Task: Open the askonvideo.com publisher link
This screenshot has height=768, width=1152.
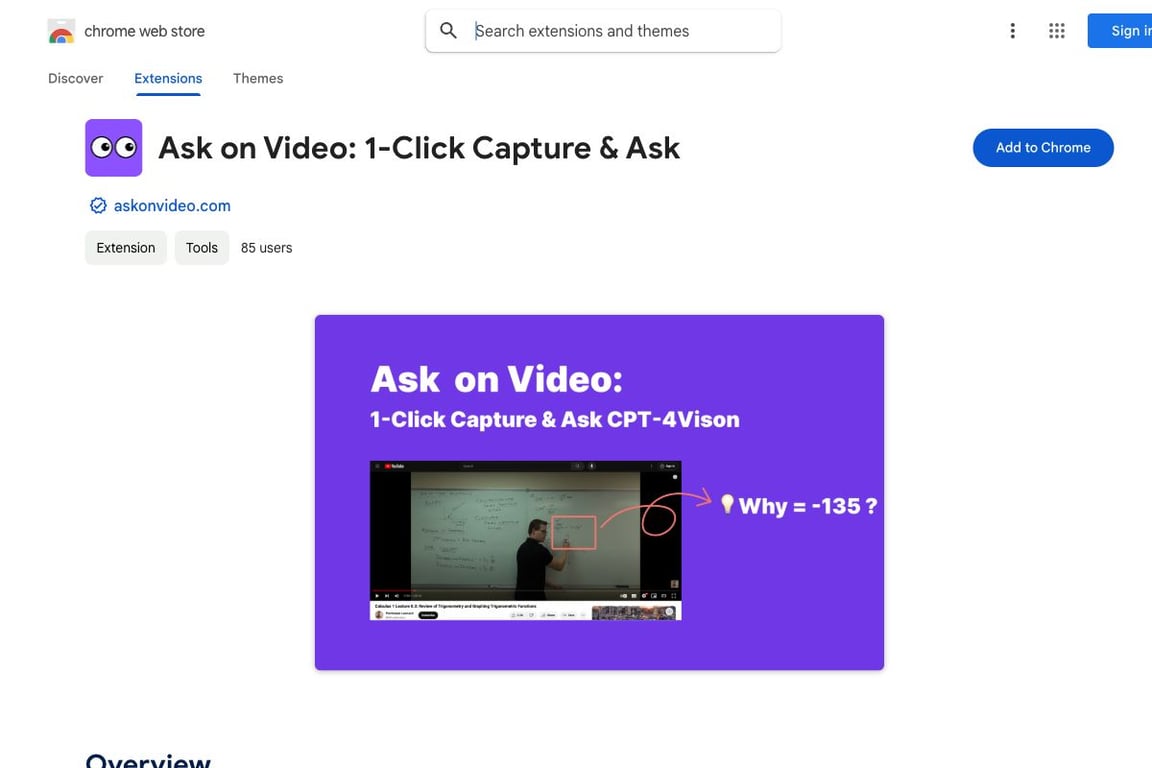Action: pyautogui.click(x=172, y=206)
